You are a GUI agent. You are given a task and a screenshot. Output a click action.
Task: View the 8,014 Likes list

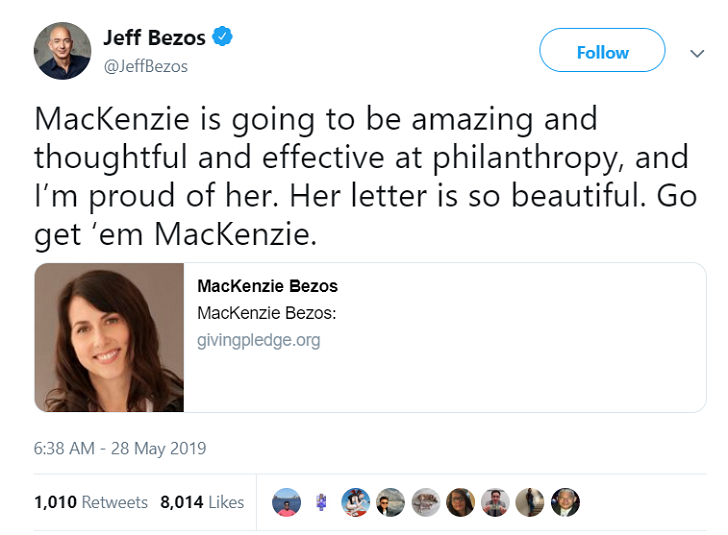click(x=202, y=502)
